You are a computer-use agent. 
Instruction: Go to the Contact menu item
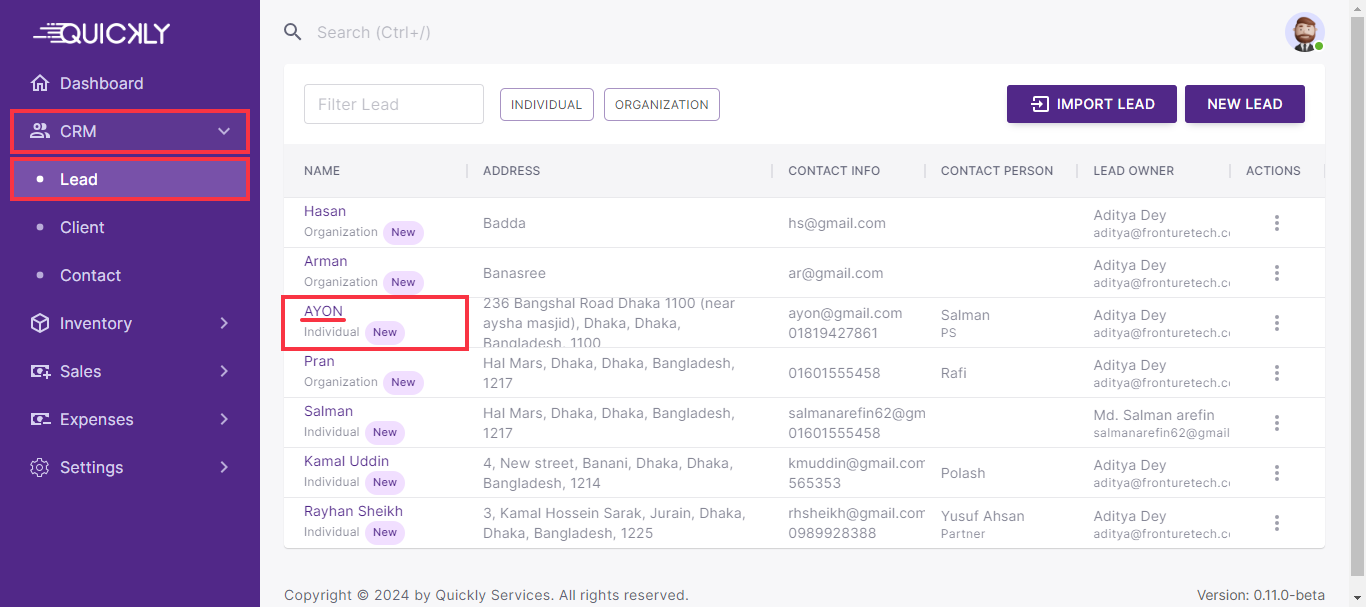pyautogui.click(x=90, y=275)
